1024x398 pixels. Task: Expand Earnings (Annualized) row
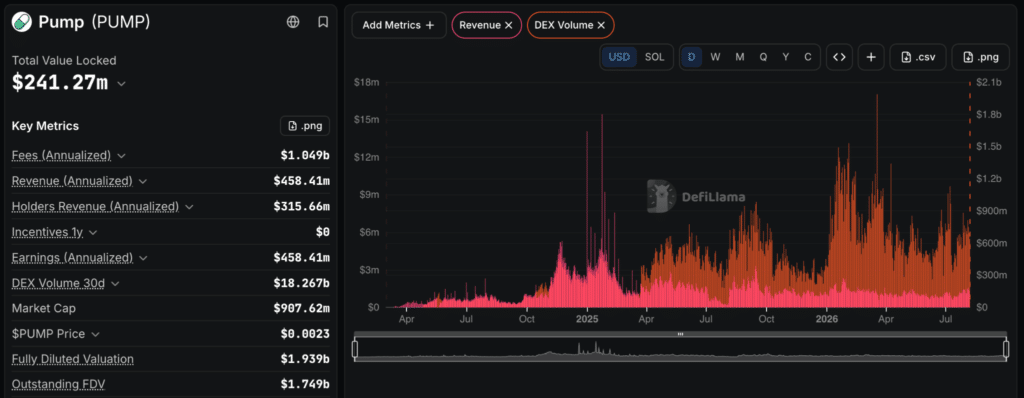click(144, 257)
